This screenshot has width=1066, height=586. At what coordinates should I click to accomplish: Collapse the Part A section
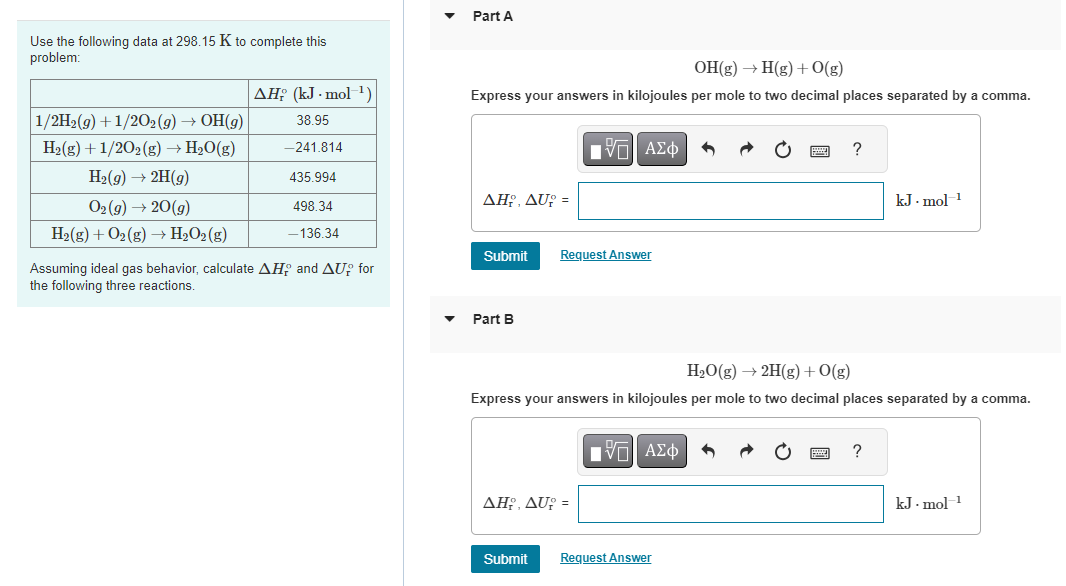pyautogui.click(x=449, y=16)
